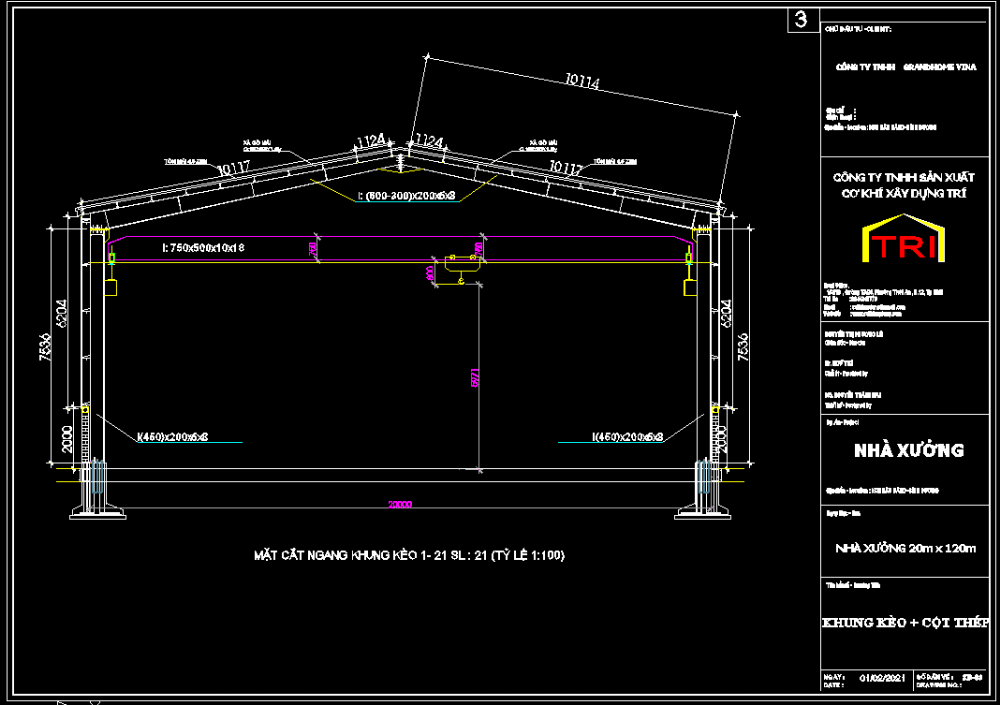Click the red and yellow TRI logo
This screenshot has height=705, width=1000.
click(904, 239)
